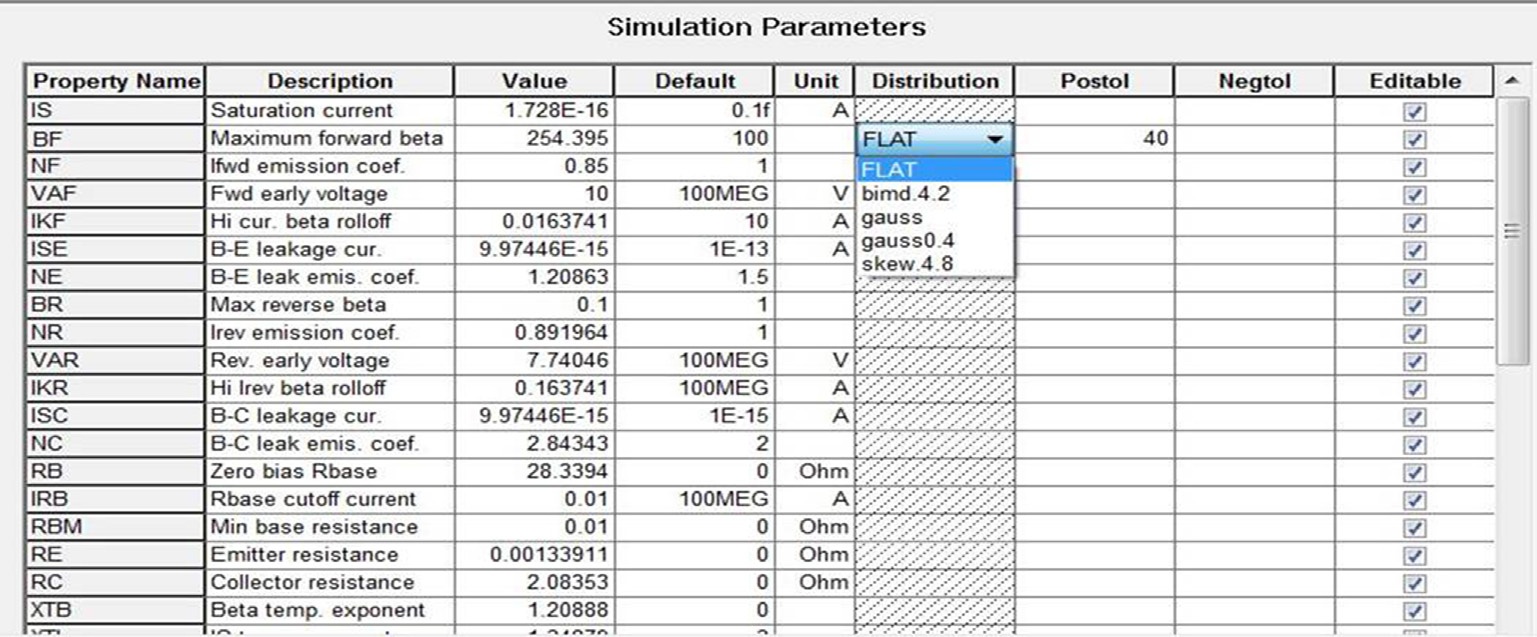Viewport: 1537px width, 637px height.
Task: Click the IS value cell 1.728E-16
Action: click(x=534, y=112)
